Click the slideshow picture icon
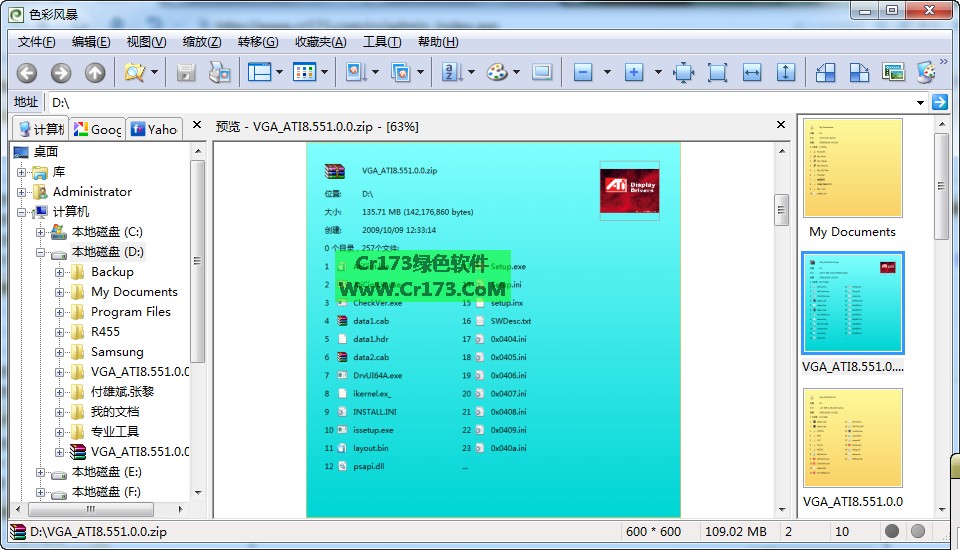Viewport: 960px width, 550px height. pyautogui.click(x=893, y=72)
